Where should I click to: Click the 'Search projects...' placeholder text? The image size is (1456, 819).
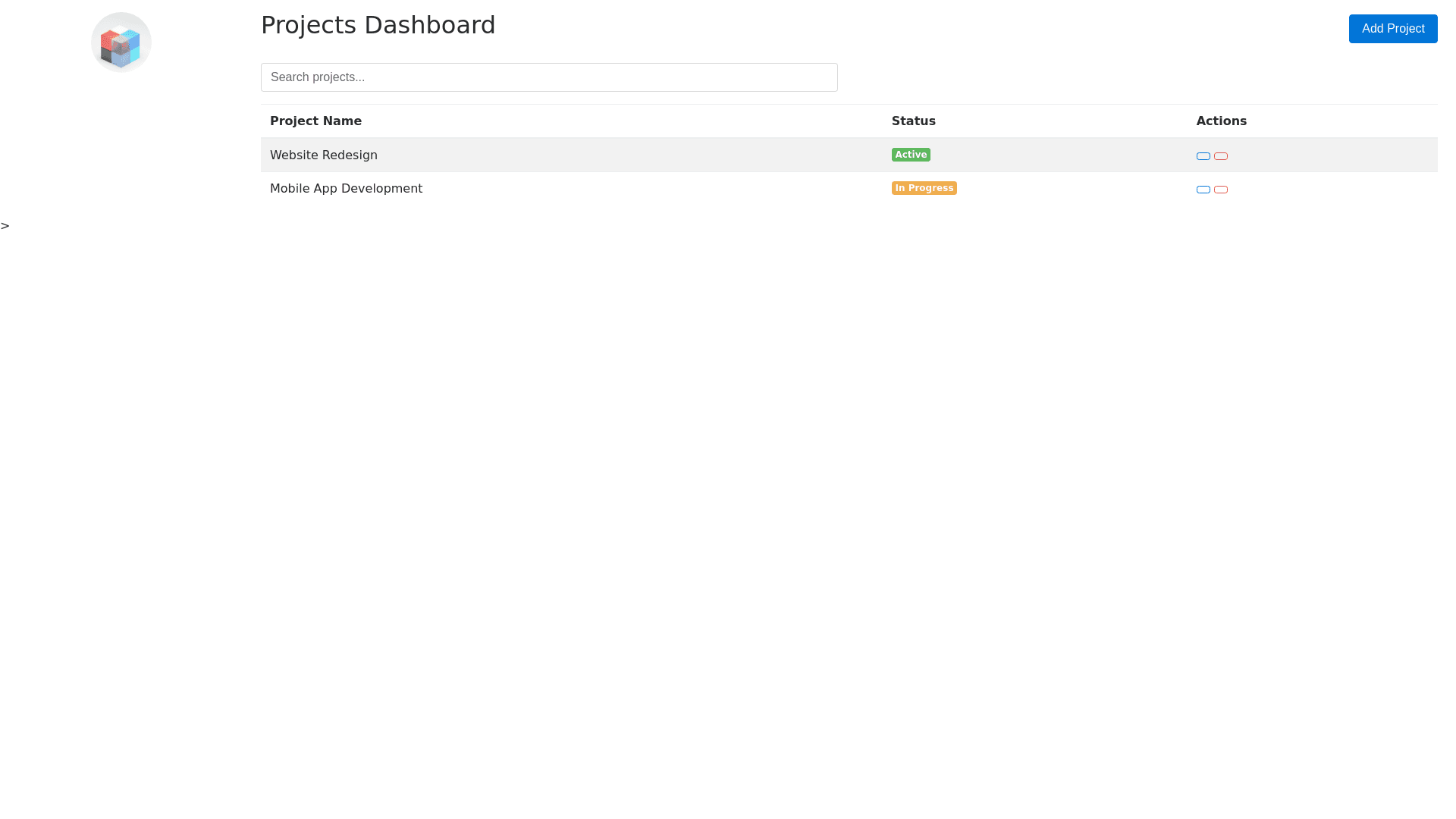(x=317, y=77)
